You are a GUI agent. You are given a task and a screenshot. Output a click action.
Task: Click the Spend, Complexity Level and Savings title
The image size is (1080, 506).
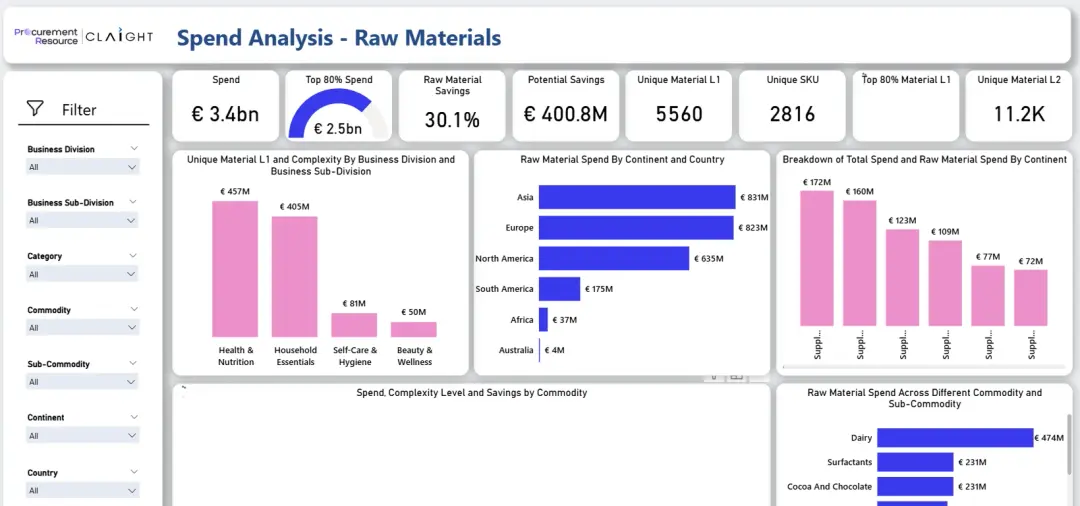[471, 392]
